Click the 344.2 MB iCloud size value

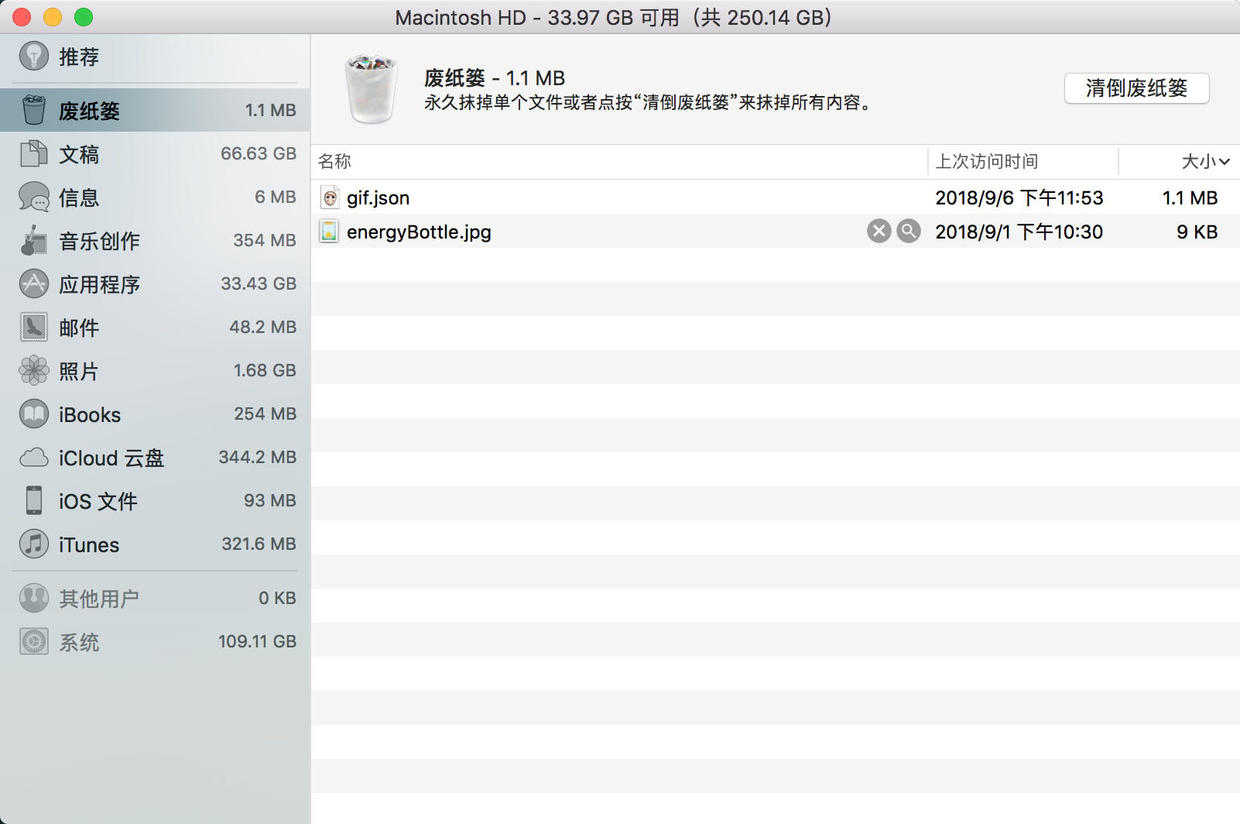pyautogui.click(x=257, y=458)
